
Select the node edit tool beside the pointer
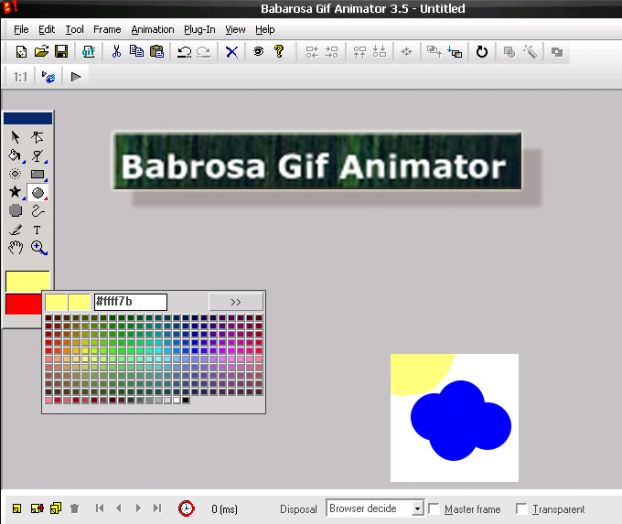(x=37, y=137)
